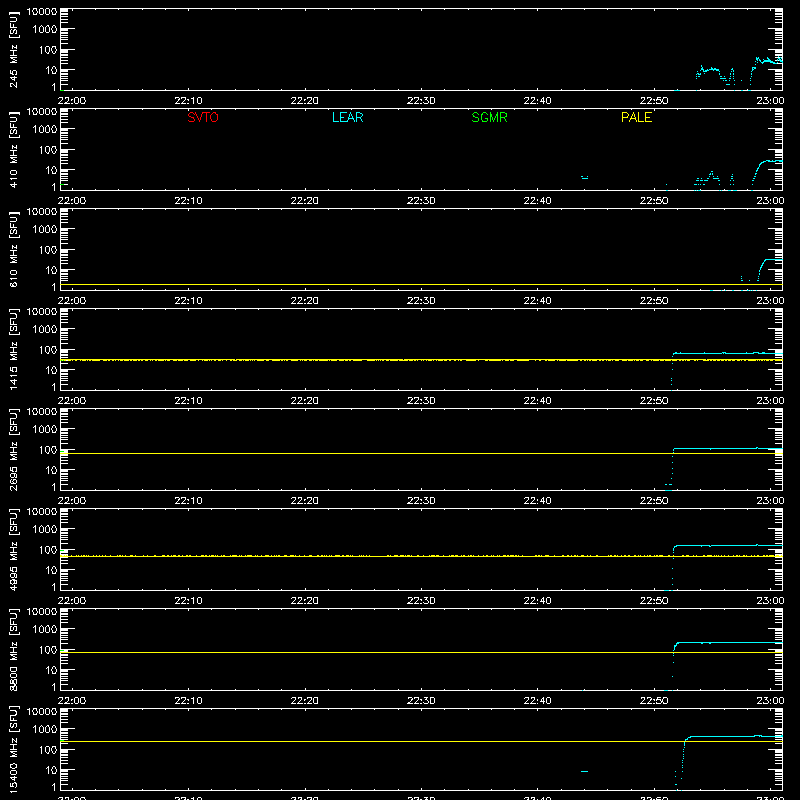Select the '8800 MHz [SFU]' axis title
Image resolution: width=800 pixels, height=800 pixels.
click(x=13, y=649)
